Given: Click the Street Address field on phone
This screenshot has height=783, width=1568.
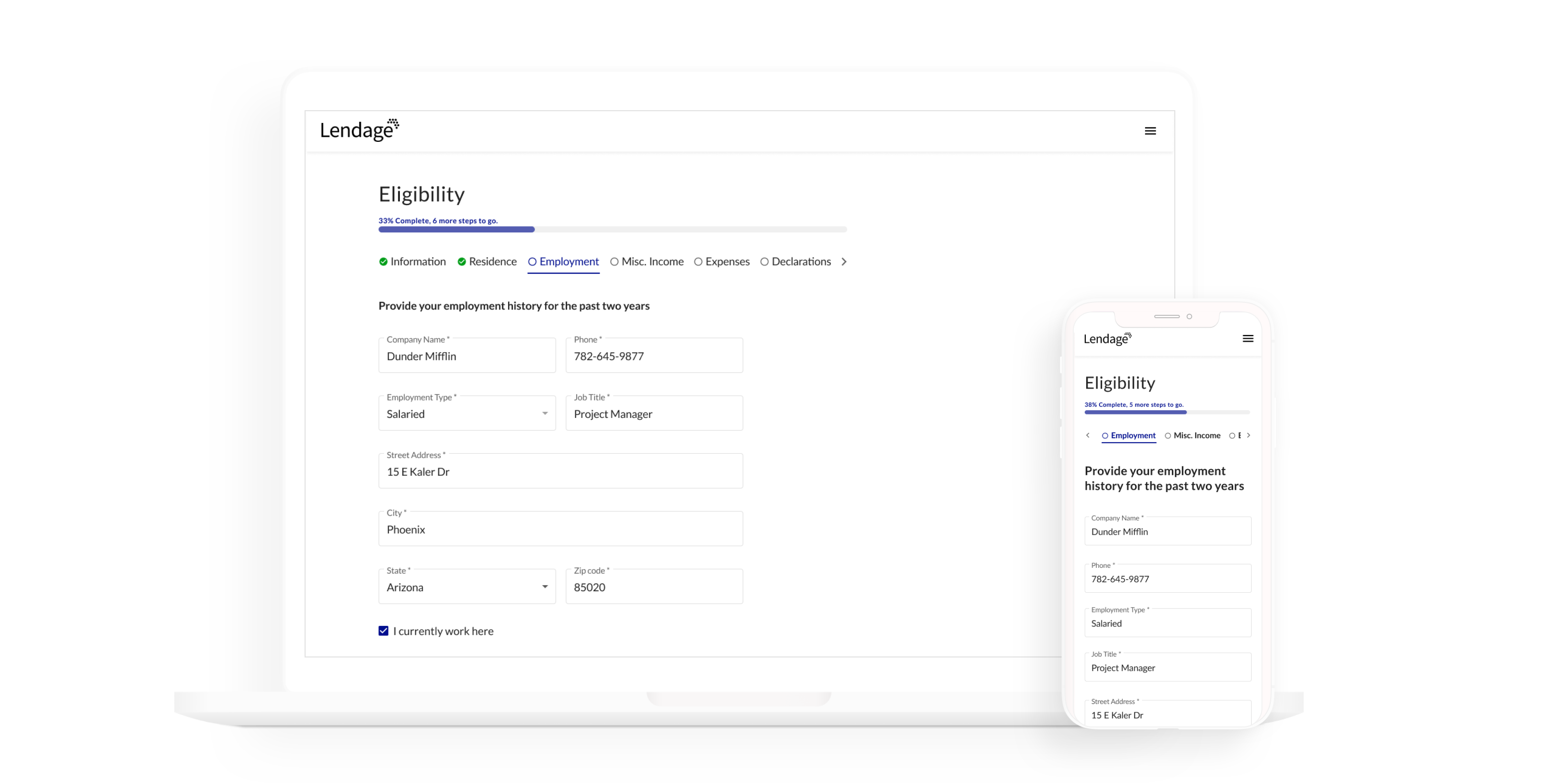Looking at the screenshot, I should point(1168,714).
